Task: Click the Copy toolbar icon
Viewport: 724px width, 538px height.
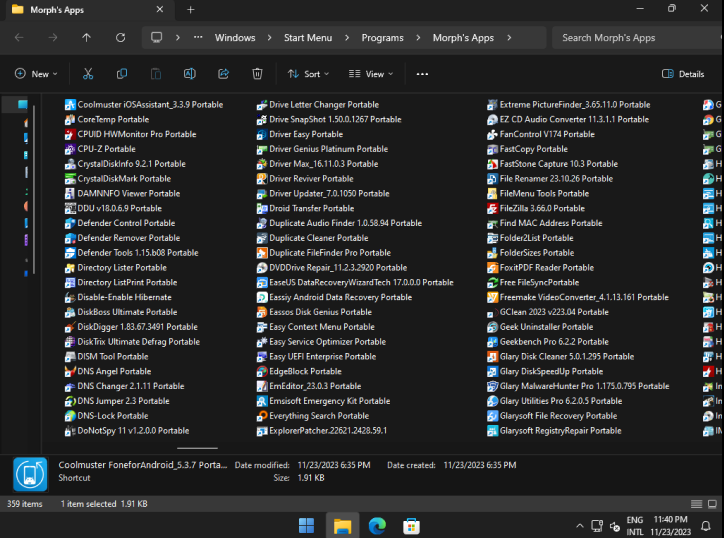Action: coord(122,74)
